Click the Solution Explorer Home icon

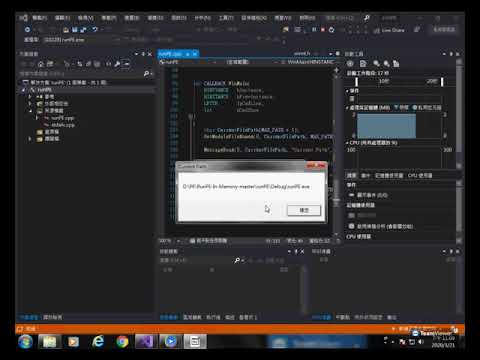click(x=41, y=64)
